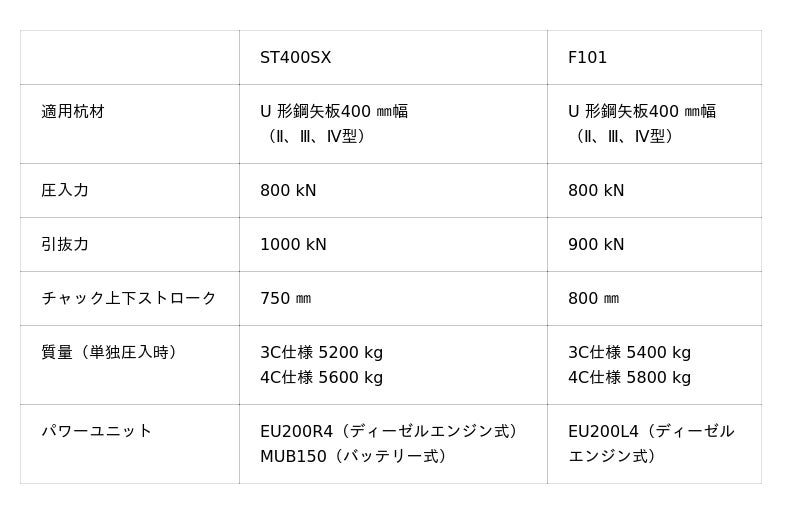Screen dimensions: 800x514
Task: Select the MUB150（バッテリー式）entry
Action: click(353, 456)
